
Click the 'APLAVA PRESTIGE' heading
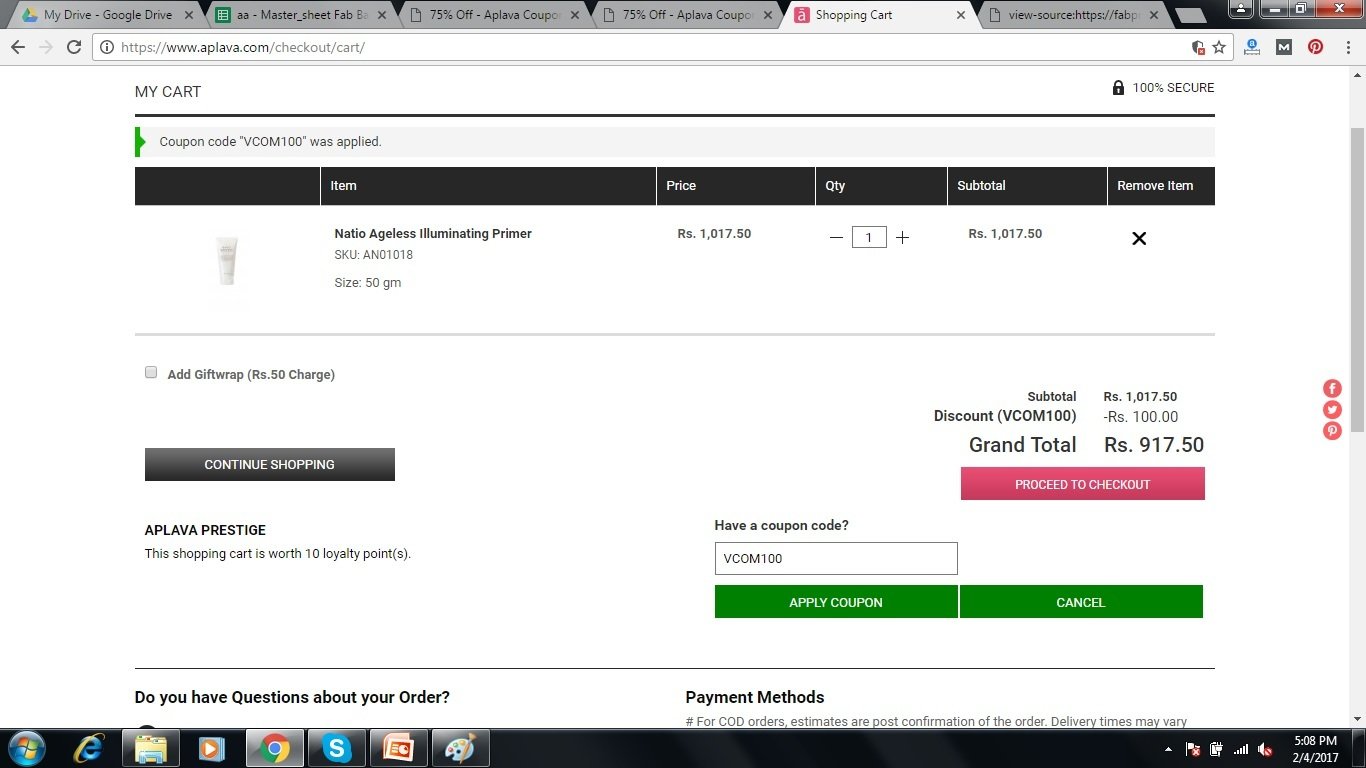pos(205,530)
